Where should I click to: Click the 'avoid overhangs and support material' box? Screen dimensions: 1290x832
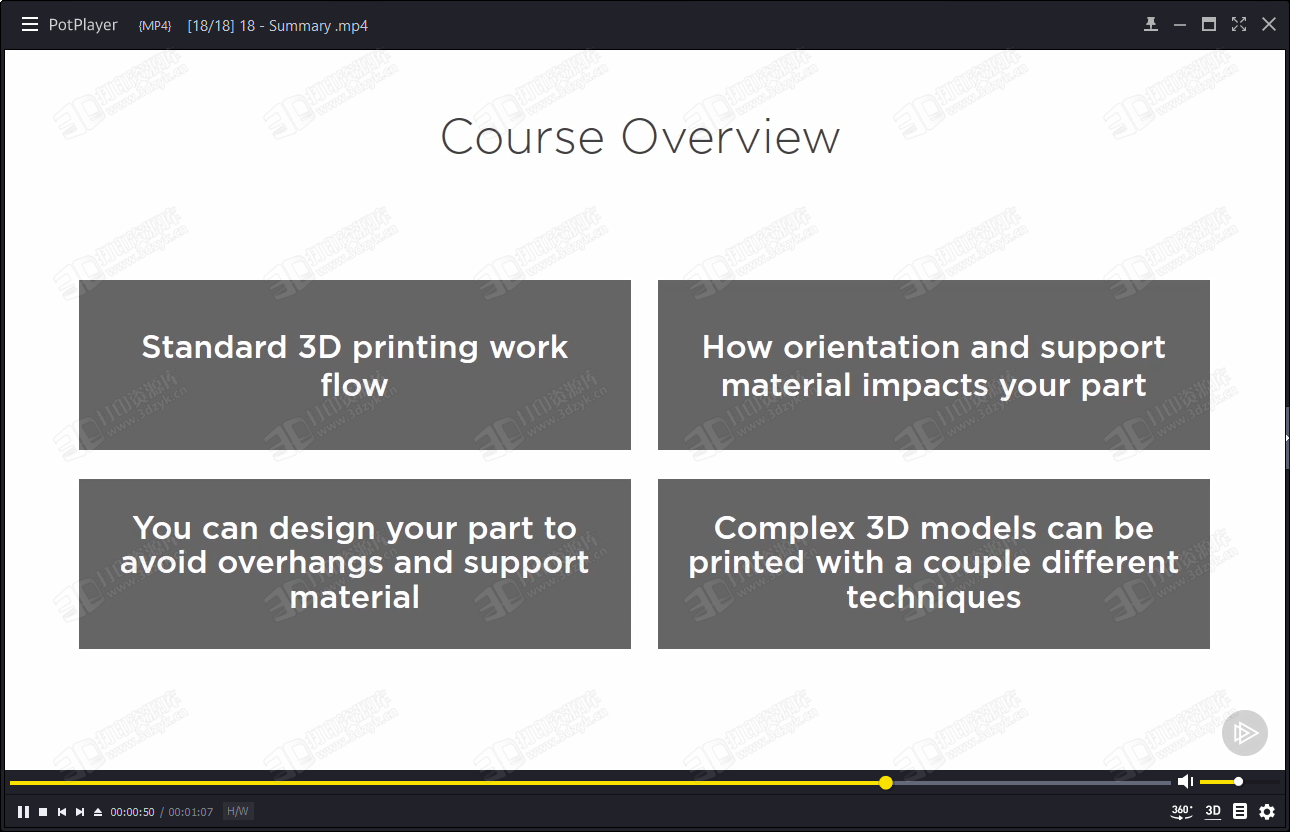click(355, 564)
